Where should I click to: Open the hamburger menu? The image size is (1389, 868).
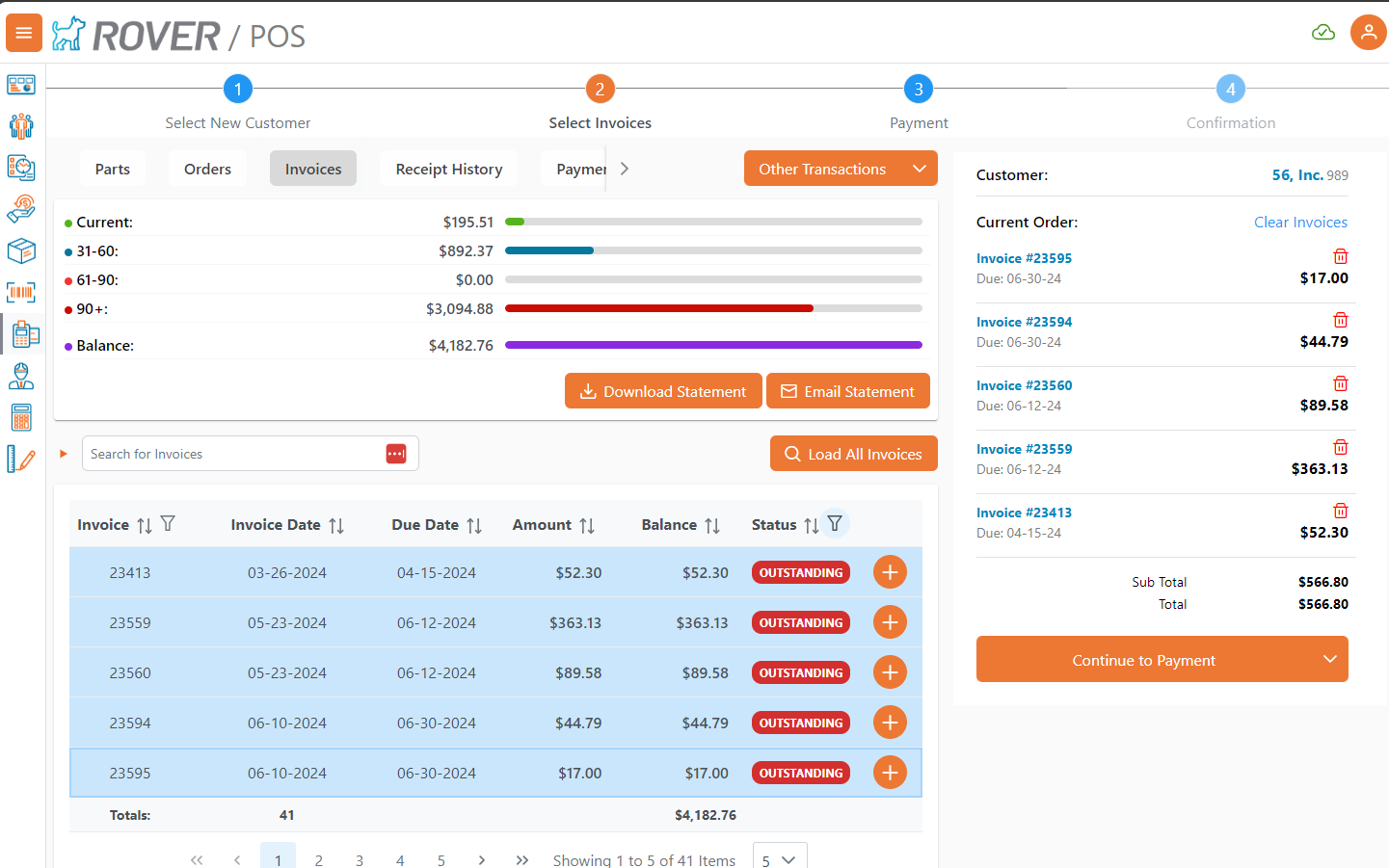[x=23, y=32]
